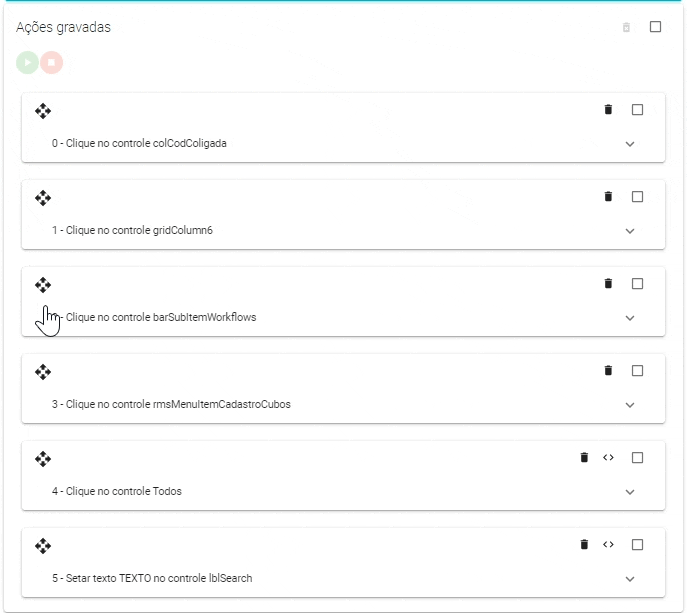Viewport: 687px width, 613px height.
Task: Click the green play recorded actions button
Action: pyautogui.click(x=27, y=62)
